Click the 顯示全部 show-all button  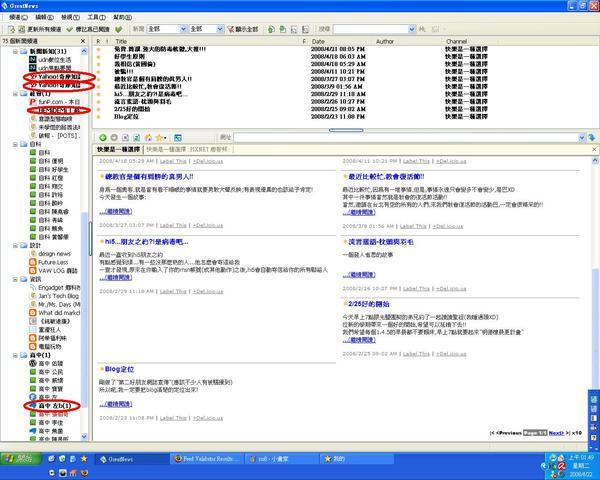pos(243,29)
